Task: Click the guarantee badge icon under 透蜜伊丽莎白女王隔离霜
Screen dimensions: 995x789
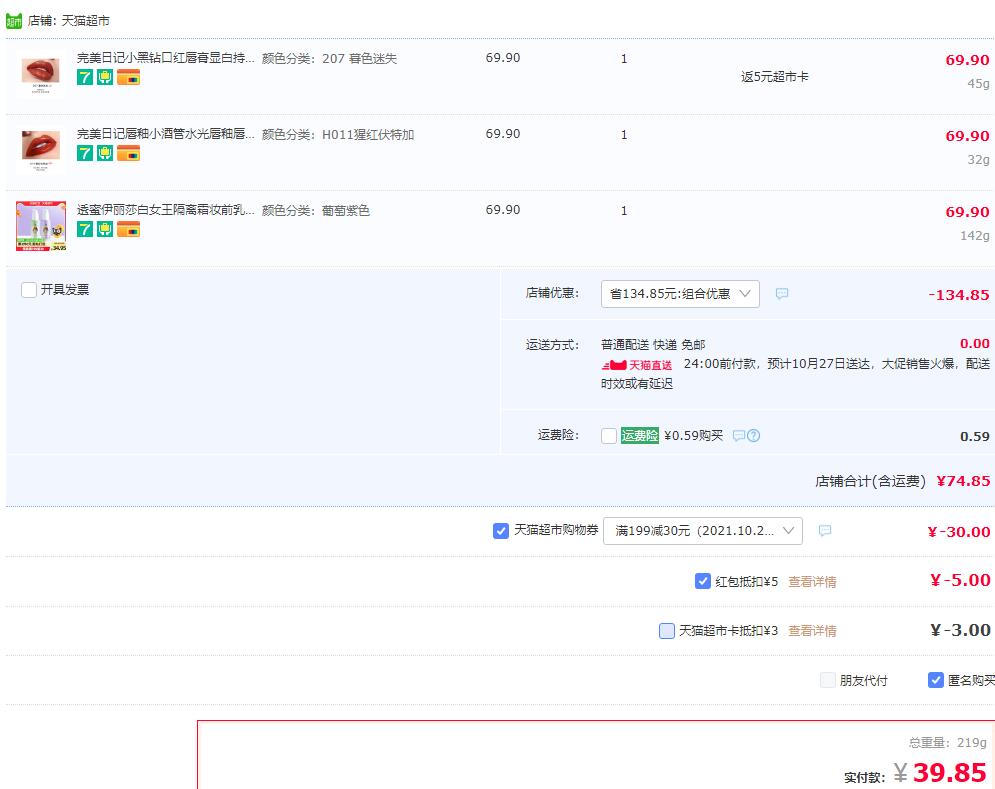Action: point(105,229)
